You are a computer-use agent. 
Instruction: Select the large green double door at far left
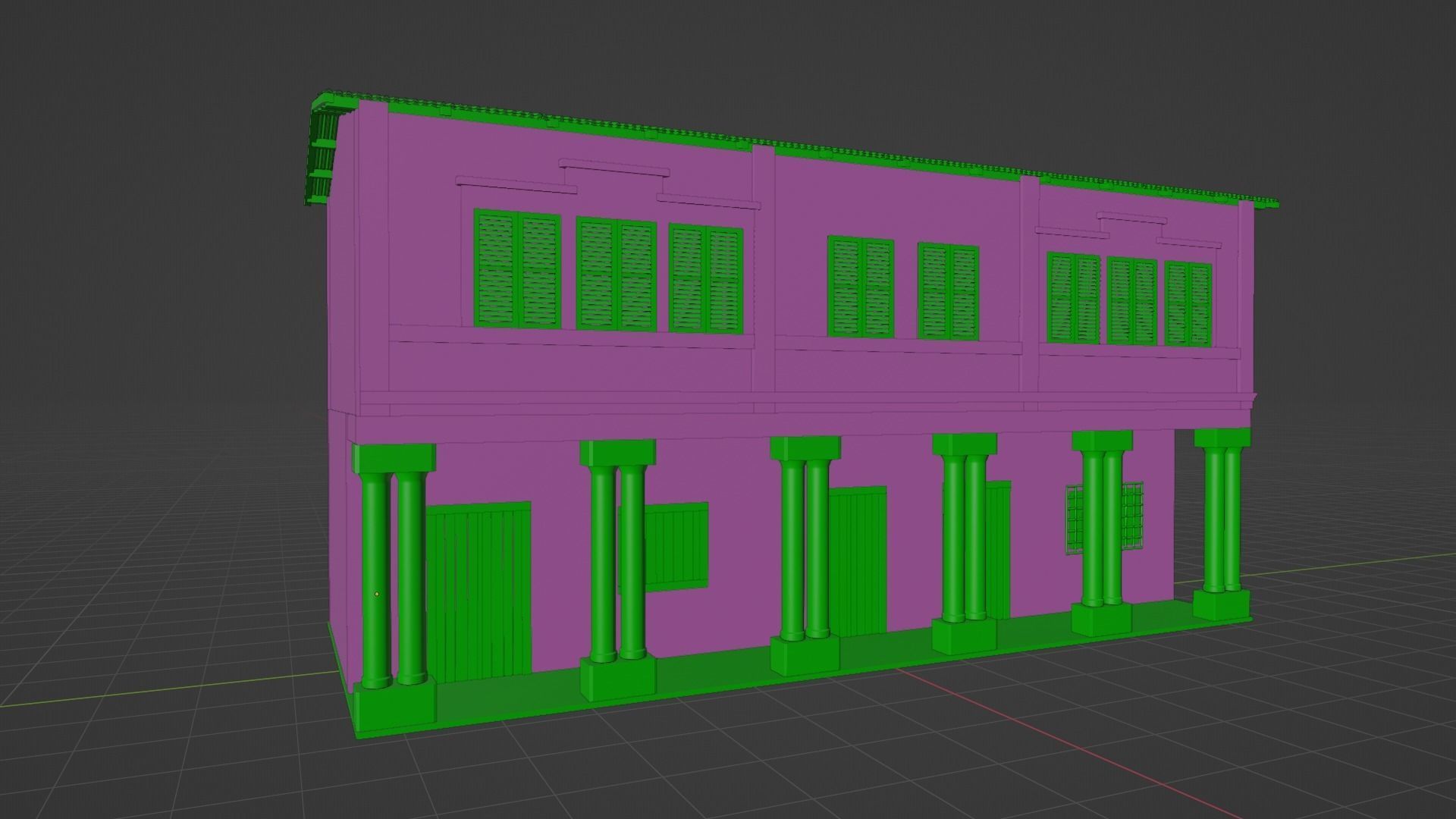[x=478, y=593]
